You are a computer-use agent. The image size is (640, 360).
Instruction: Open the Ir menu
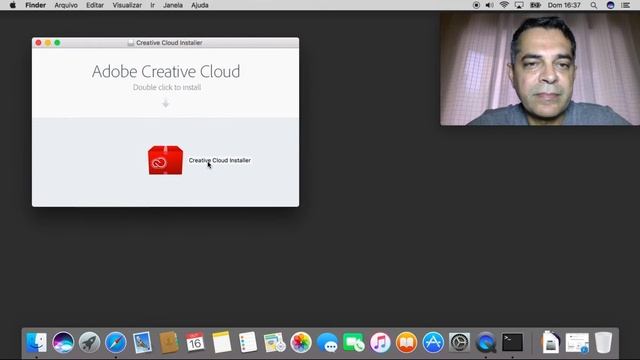tap(152, 5)
